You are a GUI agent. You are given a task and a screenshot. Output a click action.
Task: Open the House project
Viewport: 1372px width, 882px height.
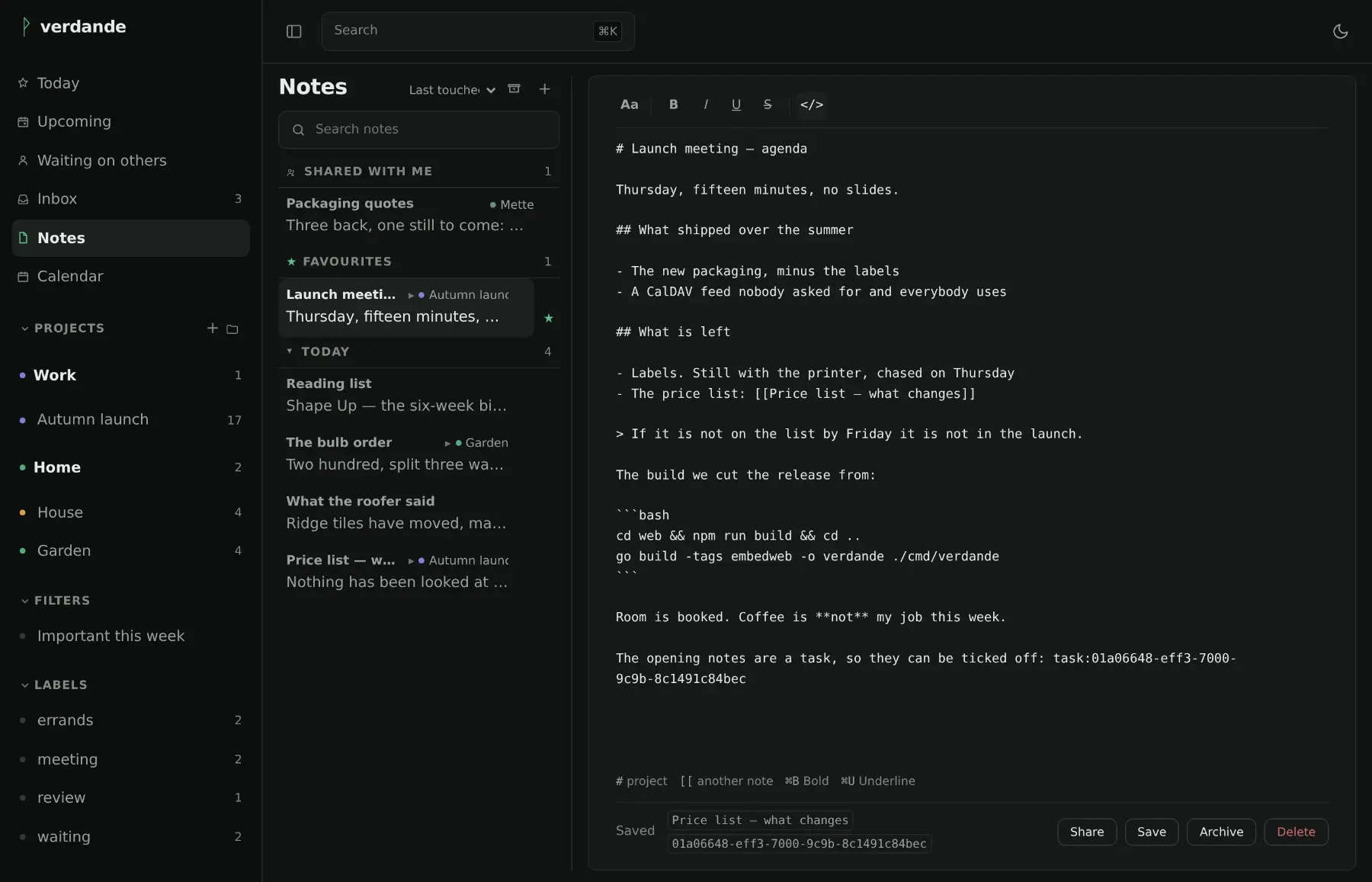130,512
